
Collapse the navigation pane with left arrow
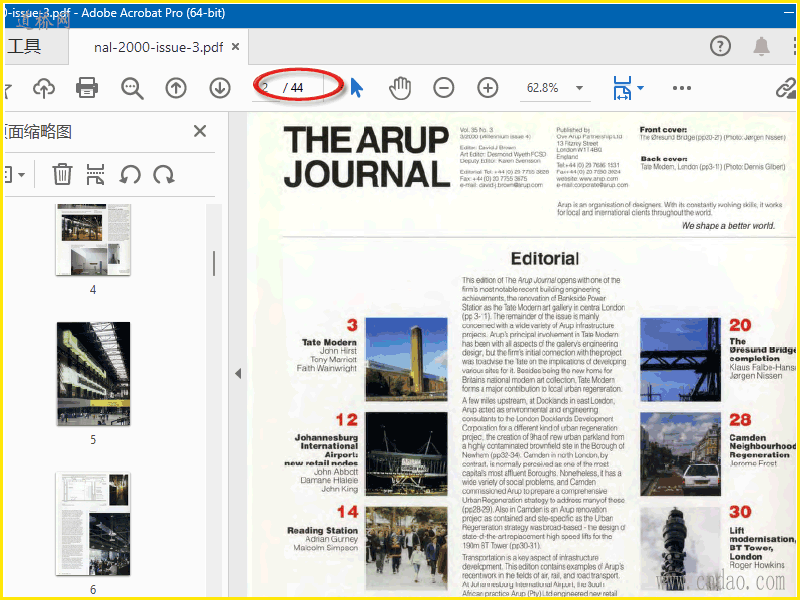(238, 373)
